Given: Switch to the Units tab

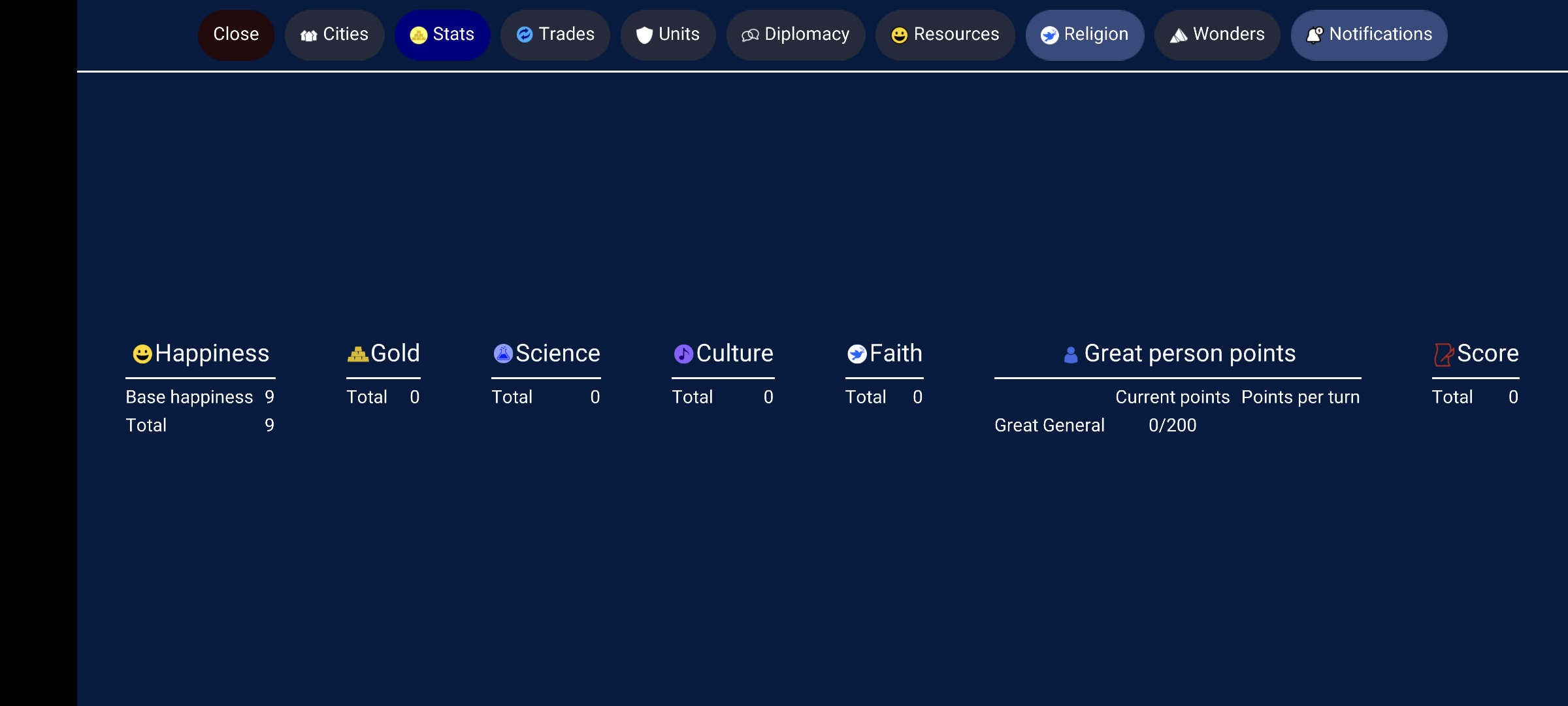Looking at the screenshot, I should point(667,35).
